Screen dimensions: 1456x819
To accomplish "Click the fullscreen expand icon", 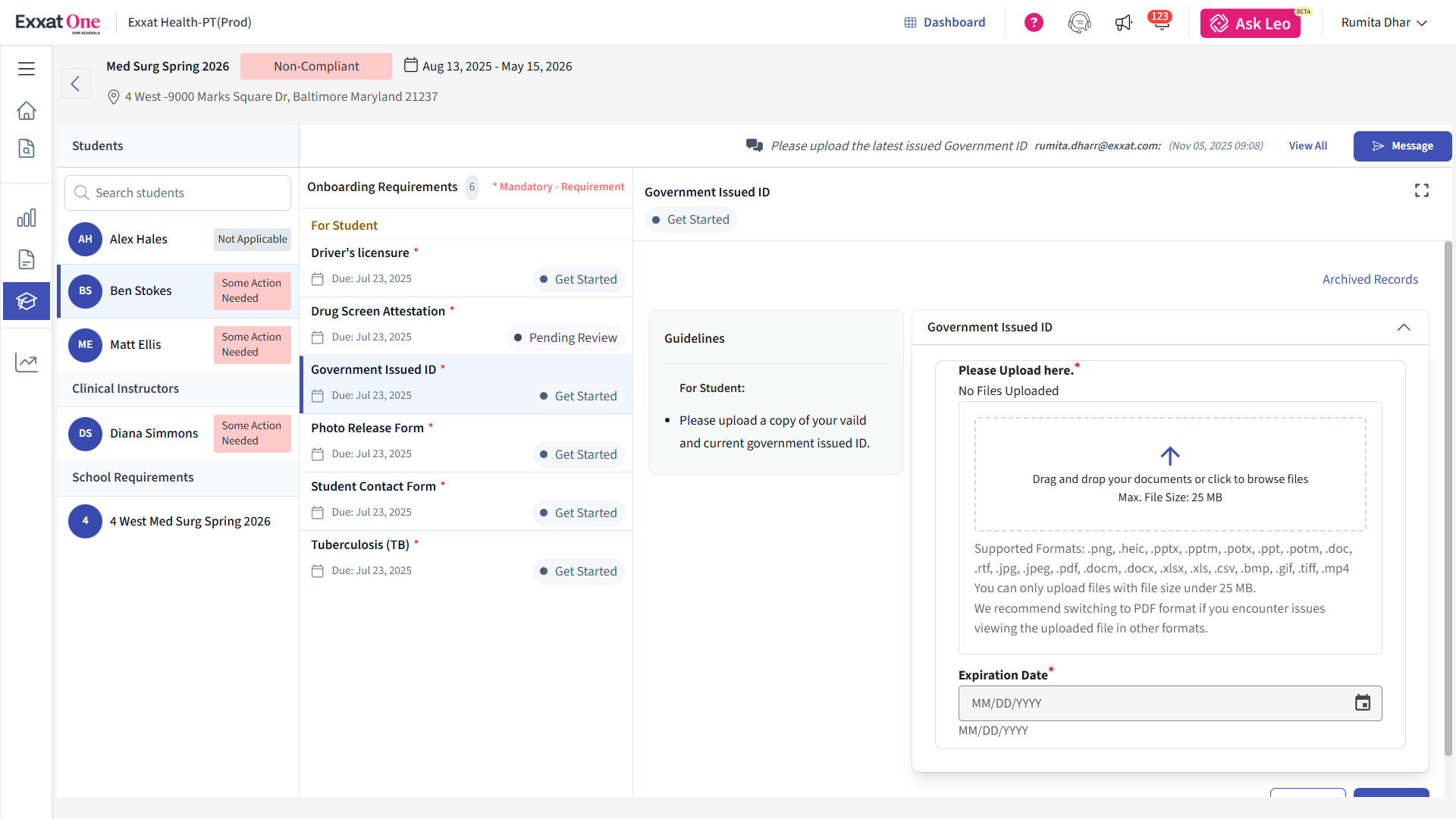I will click(1422, 191).
